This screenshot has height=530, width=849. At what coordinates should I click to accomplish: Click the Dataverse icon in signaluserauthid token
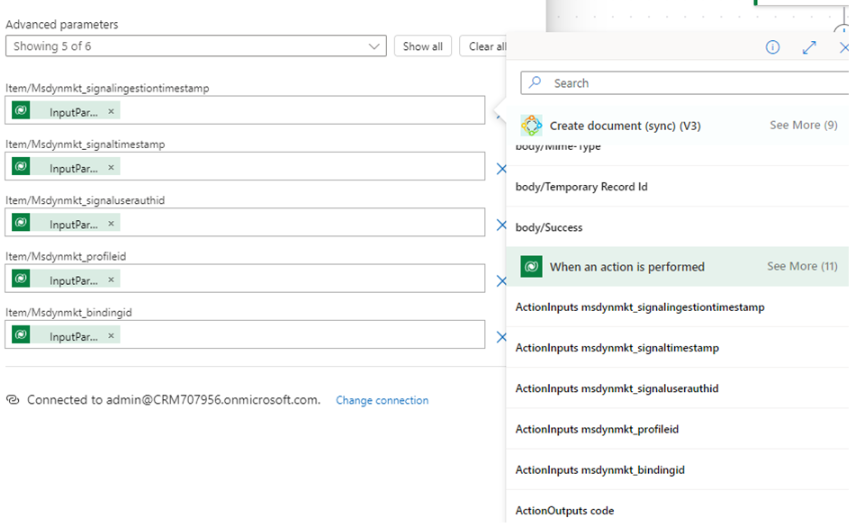click(x=21, y=223)
